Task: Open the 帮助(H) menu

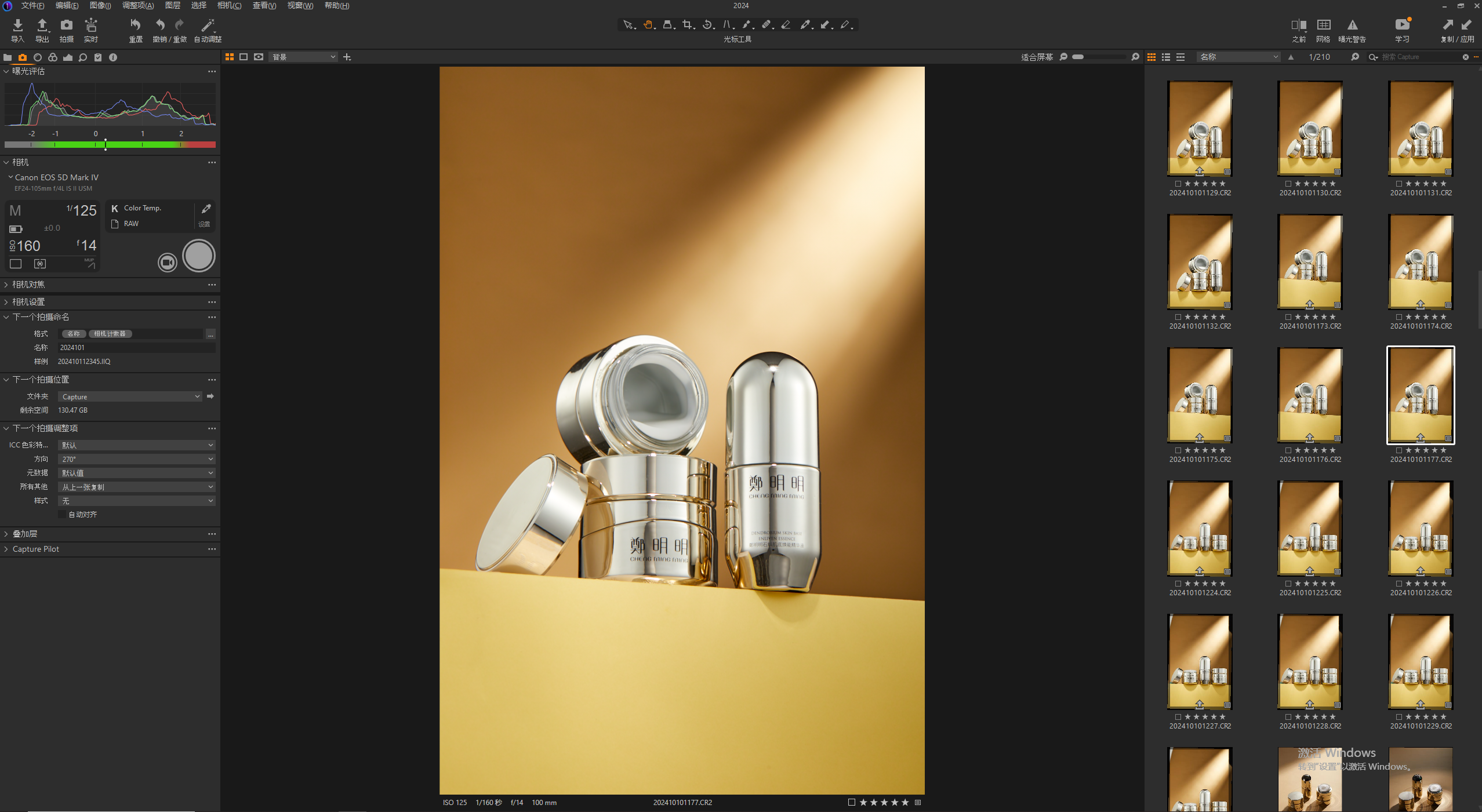Action: click(337, 5)
